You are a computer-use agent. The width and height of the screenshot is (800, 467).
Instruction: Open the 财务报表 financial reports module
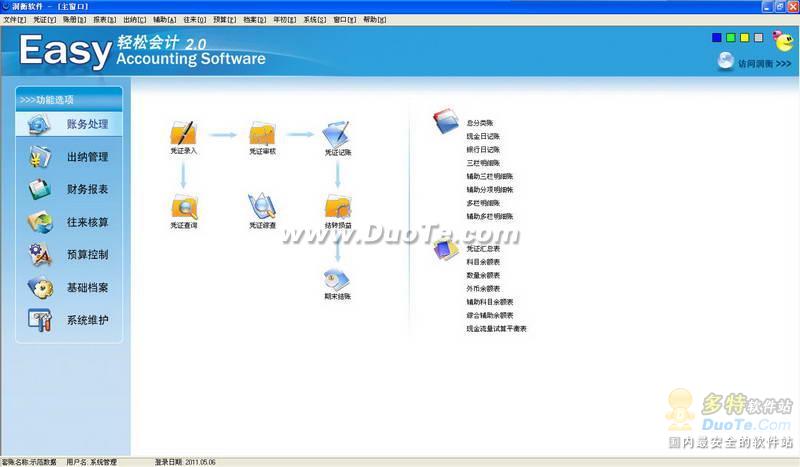point(69,189)
